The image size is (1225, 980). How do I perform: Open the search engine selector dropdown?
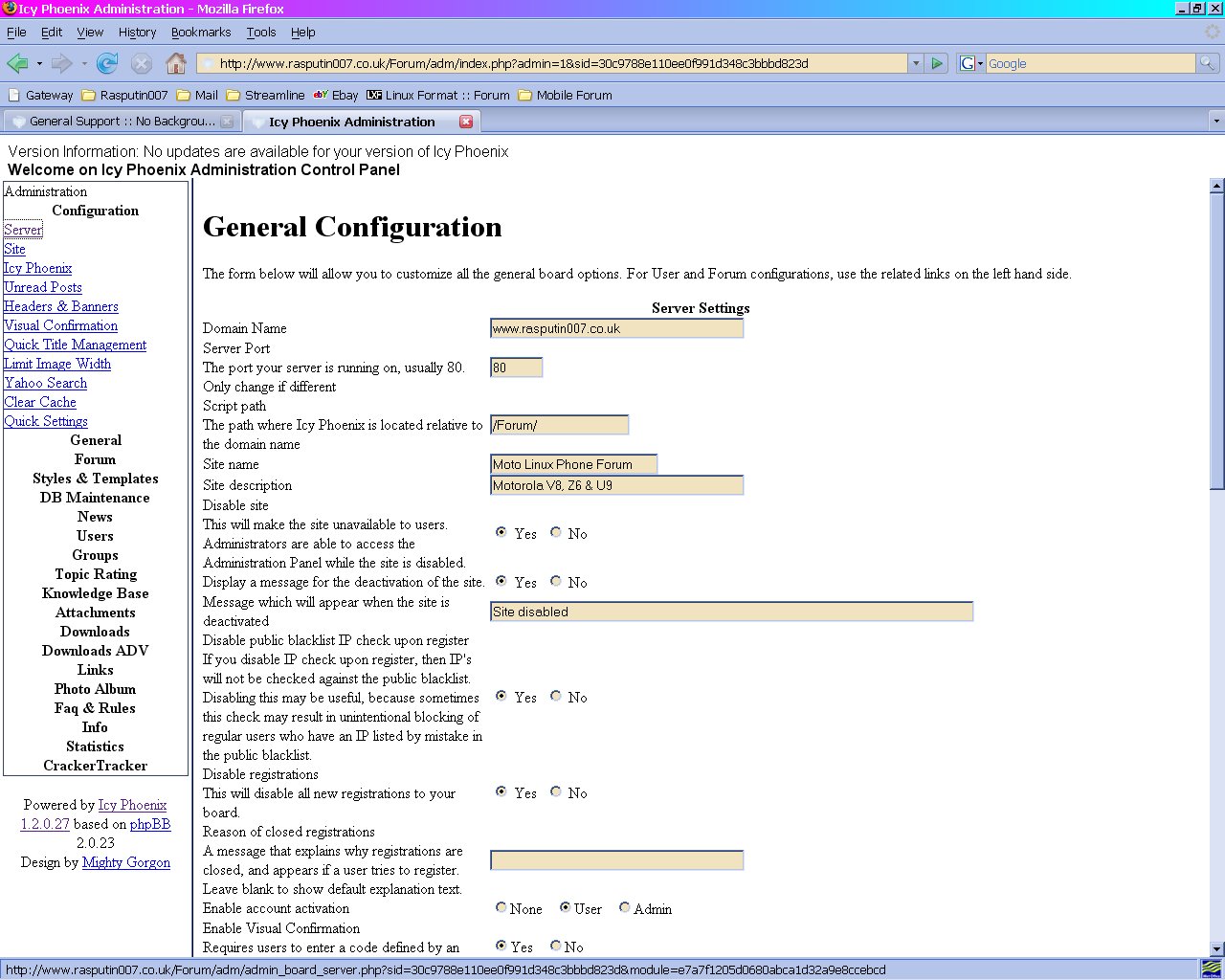pyautogui.click(x=971, y=63)
